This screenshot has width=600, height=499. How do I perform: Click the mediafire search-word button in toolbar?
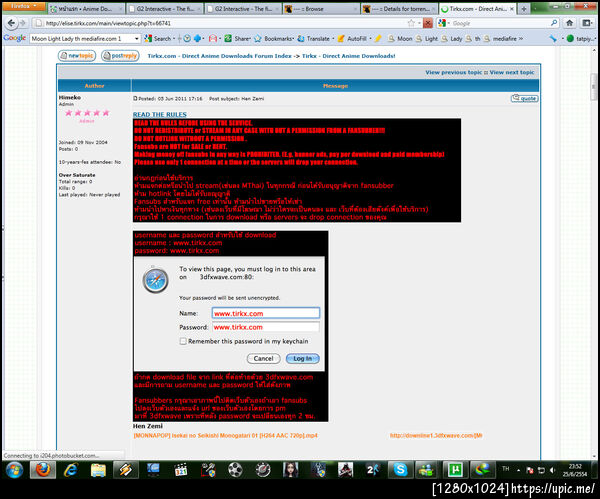click(x=500, y=39)
